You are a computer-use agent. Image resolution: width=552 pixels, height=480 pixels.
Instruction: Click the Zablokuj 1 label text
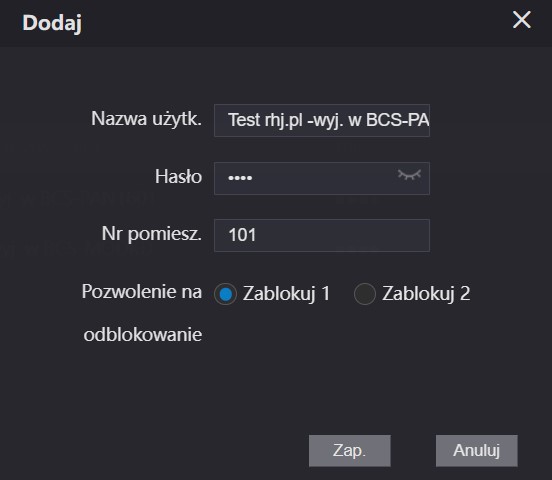[x=287, y=294]
